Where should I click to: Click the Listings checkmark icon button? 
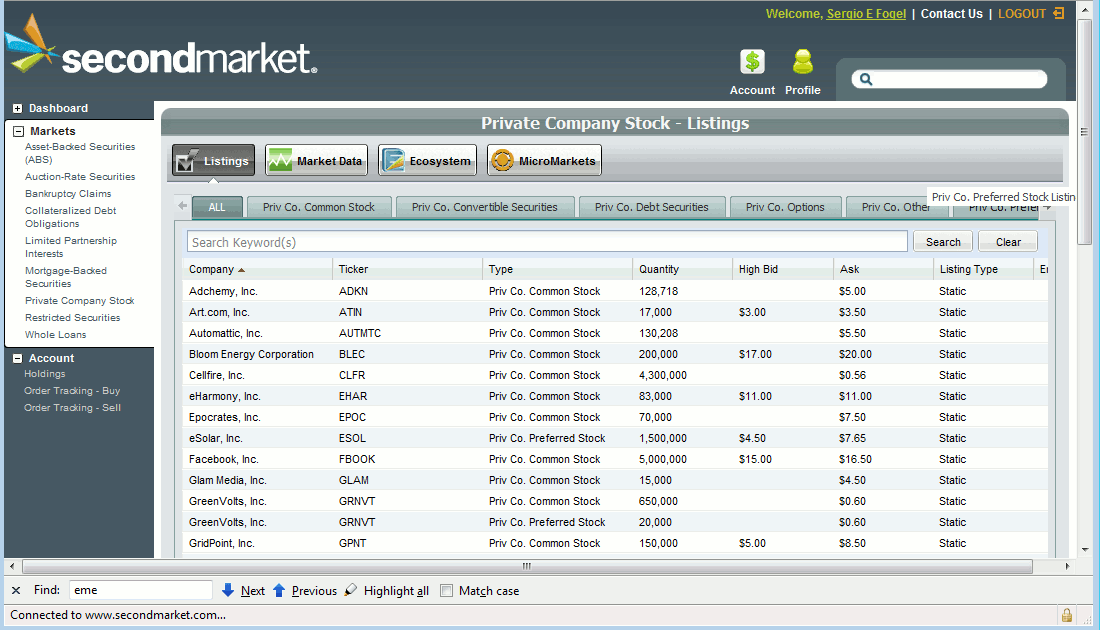tap(213, 161)
